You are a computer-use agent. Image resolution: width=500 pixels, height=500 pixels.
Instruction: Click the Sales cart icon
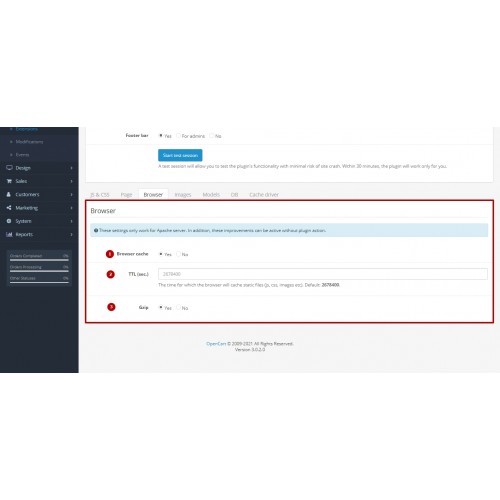pos(9,181)
